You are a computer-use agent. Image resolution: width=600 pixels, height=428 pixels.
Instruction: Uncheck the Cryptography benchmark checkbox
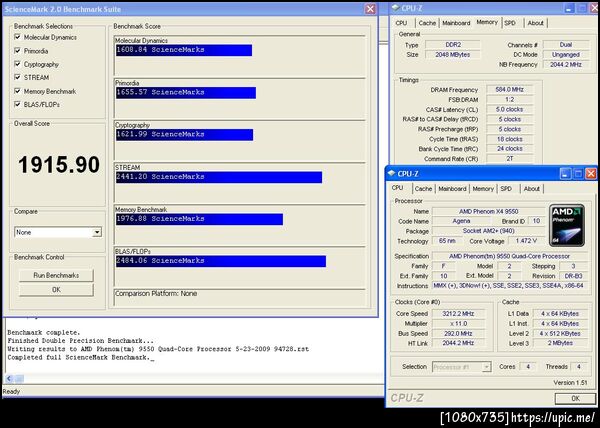point(17,64)
